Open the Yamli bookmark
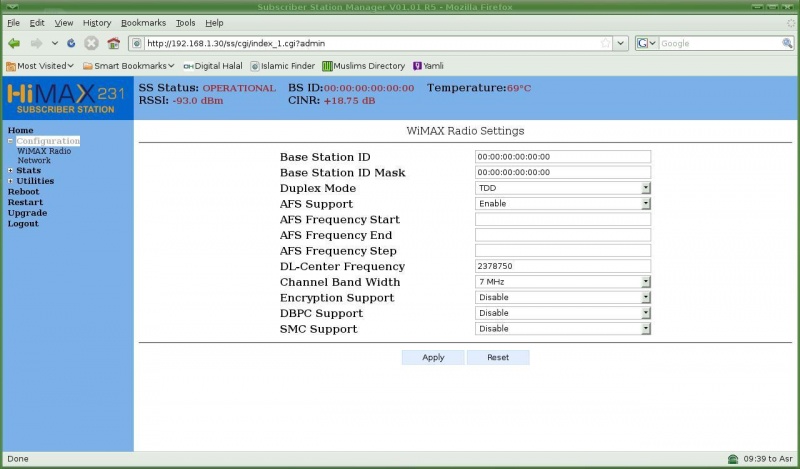The width and height of the screenshot is (800, 469). pos(428,66)
